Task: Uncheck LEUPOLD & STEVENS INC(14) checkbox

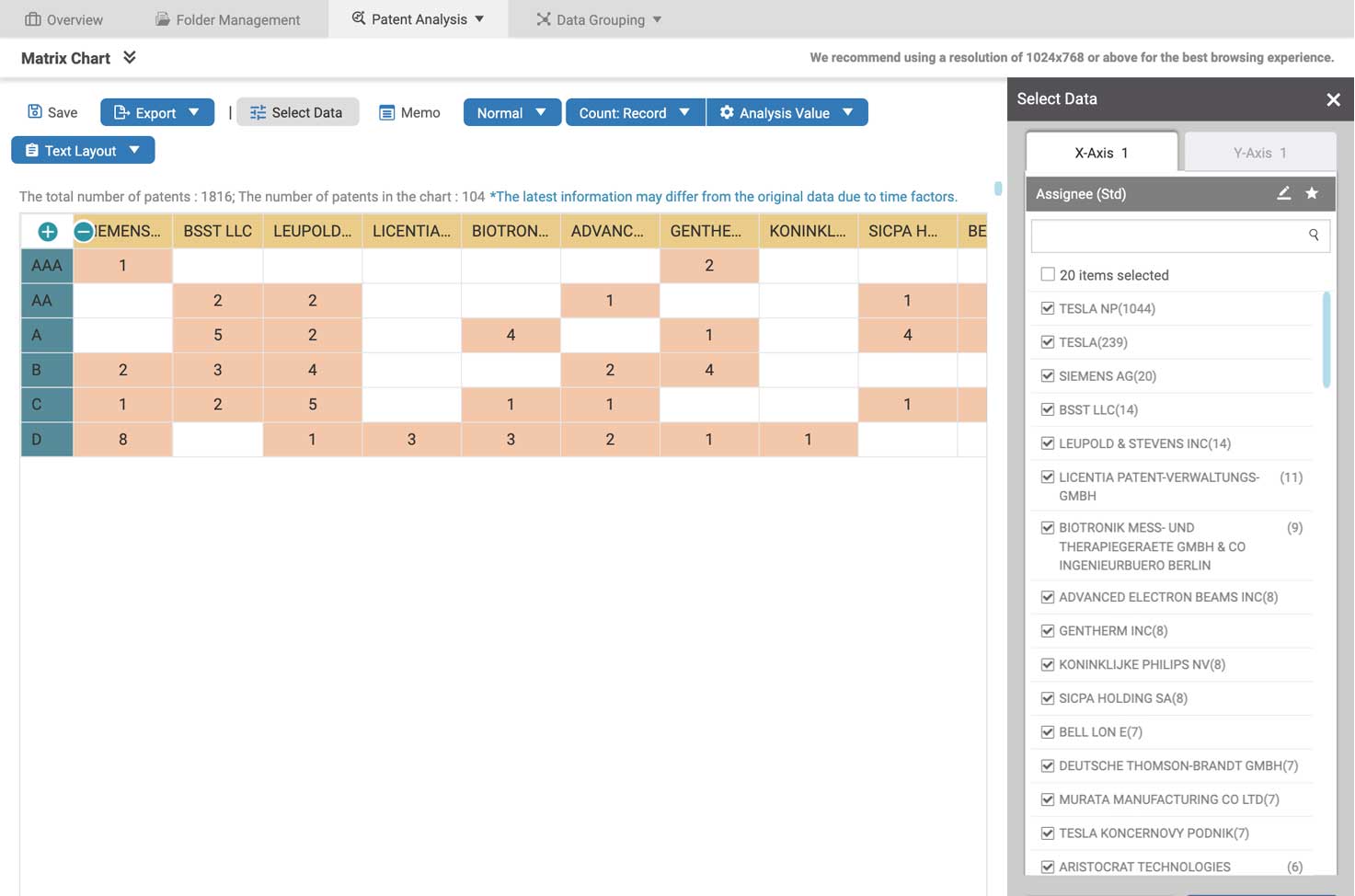Action: pos(1047,442)
